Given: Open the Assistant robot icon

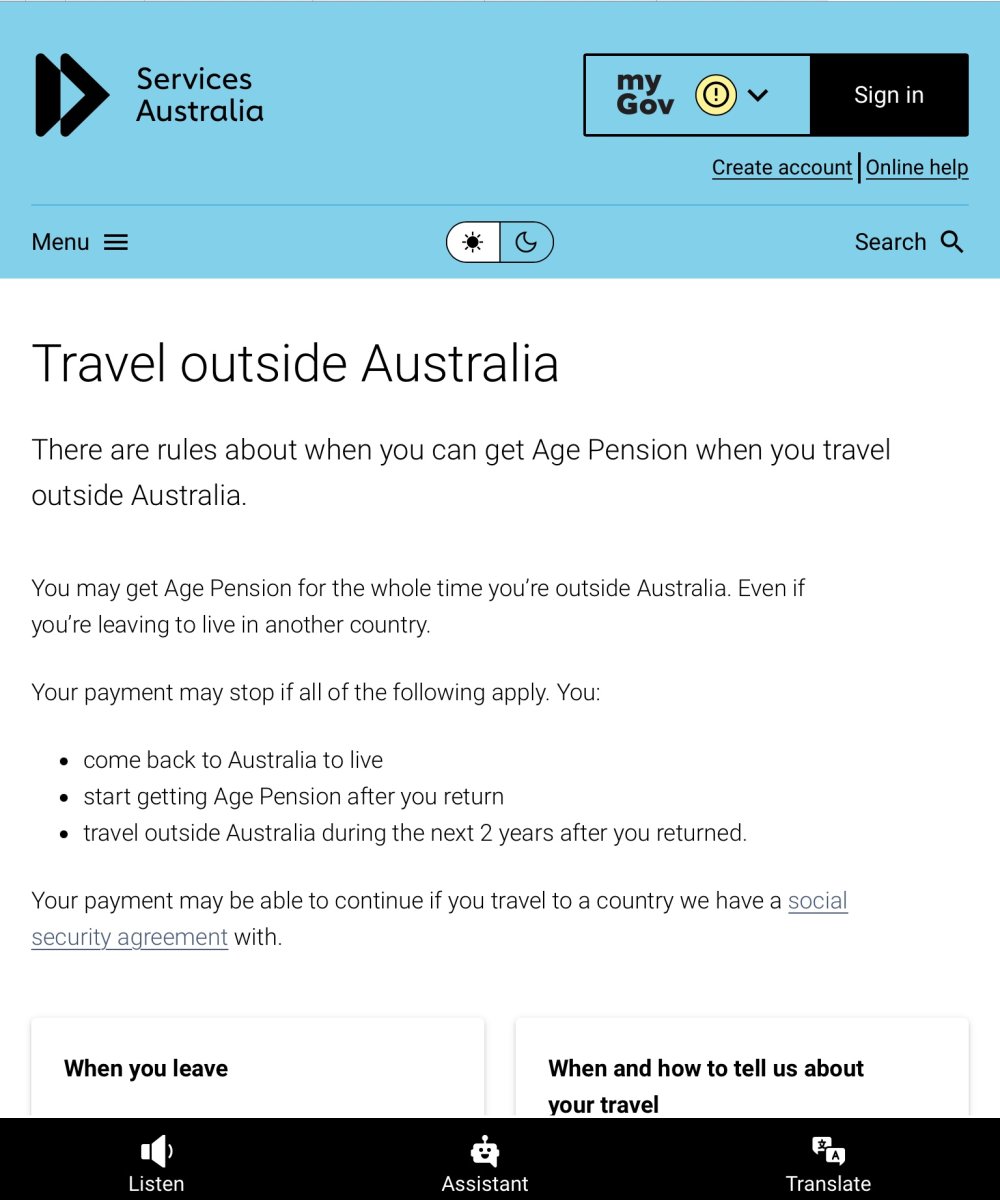Looking at the screenshot, I should pyautogui.click(x=485, y=1151).
